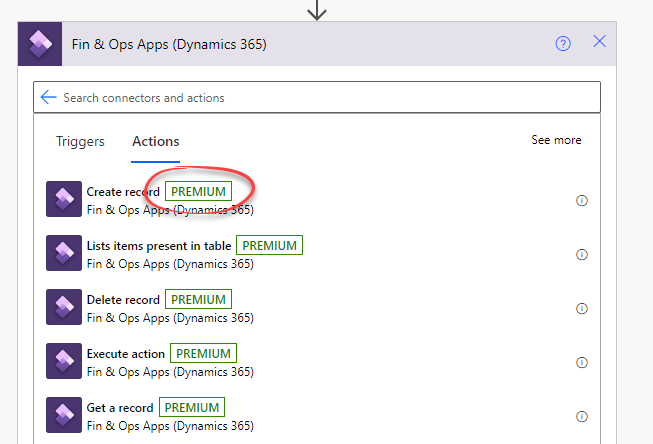Screen dimensions: 653x444
Task: Focus the Search connectors and actions field
Action: click(317, 97)
